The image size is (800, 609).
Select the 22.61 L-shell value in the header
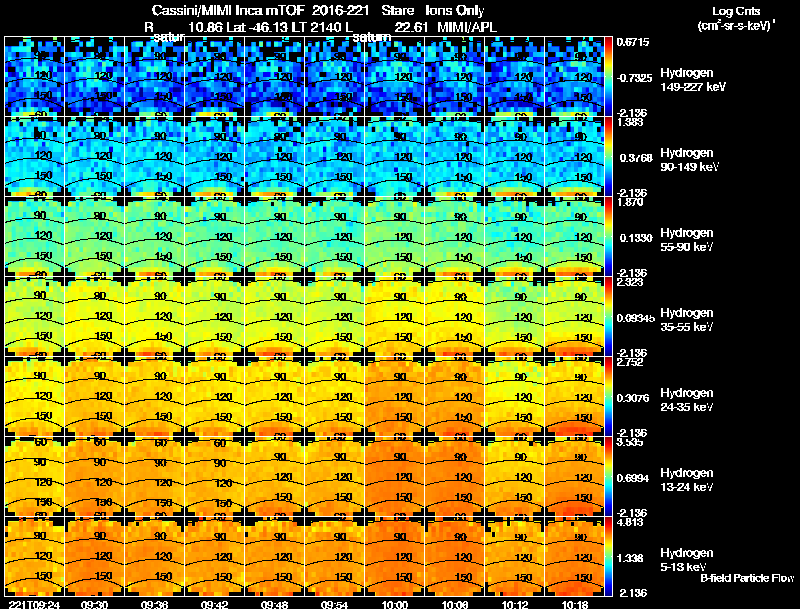[x=411, y=27]
